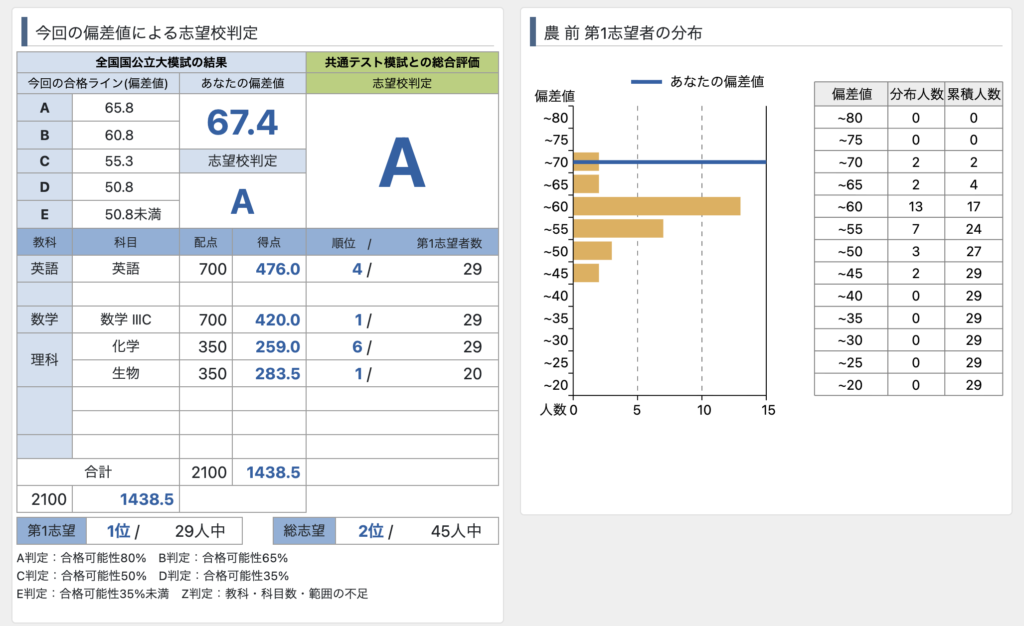Click the blue あなたの偏差値 legend line
The width and height of the screenshot is (1024, 626).
coord(646,82)
